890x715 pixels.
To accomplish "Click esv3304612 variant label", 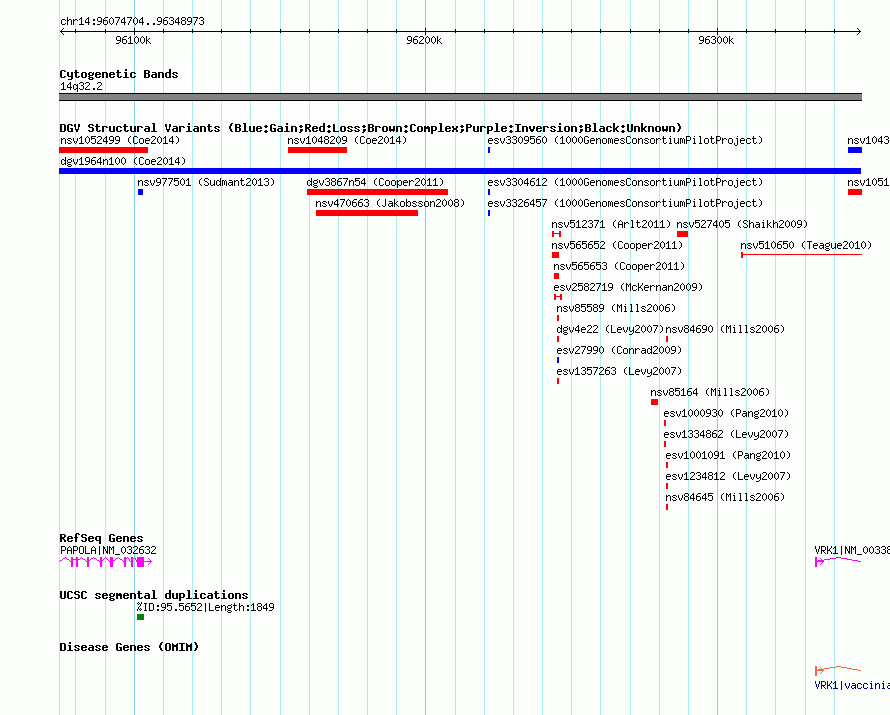I will coord(625,182).
